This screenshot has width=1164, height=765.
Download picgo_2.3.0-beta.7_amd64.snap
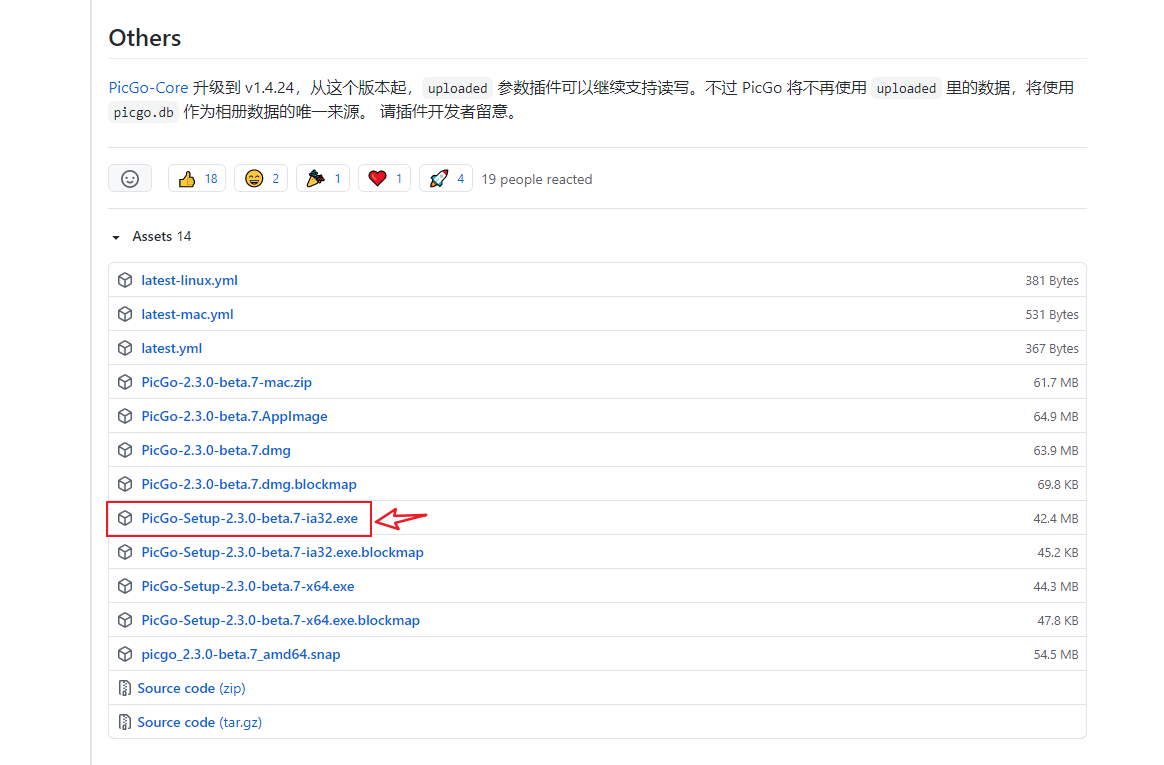click(x=241, y=654)
